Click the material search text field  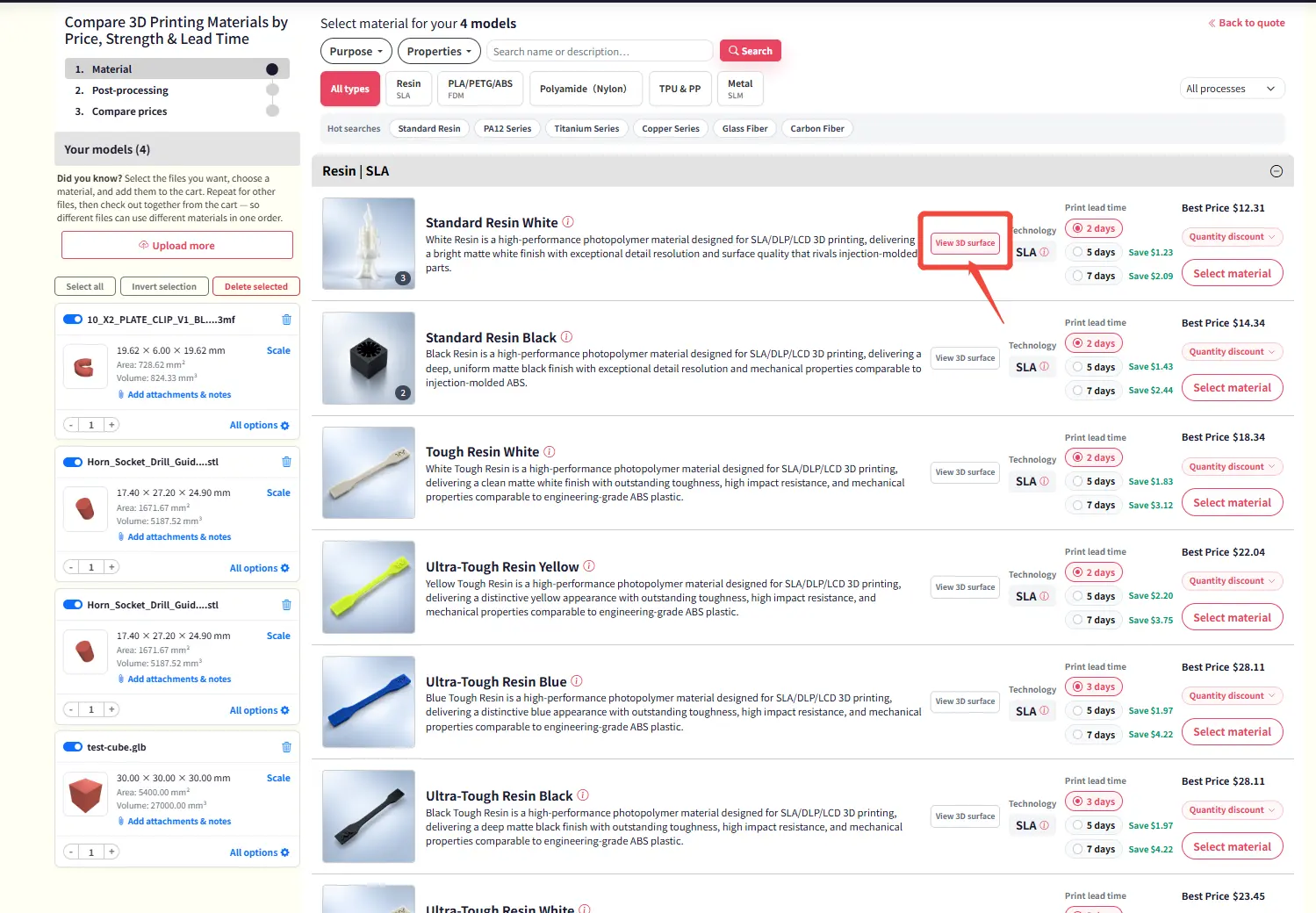[600, 51]
